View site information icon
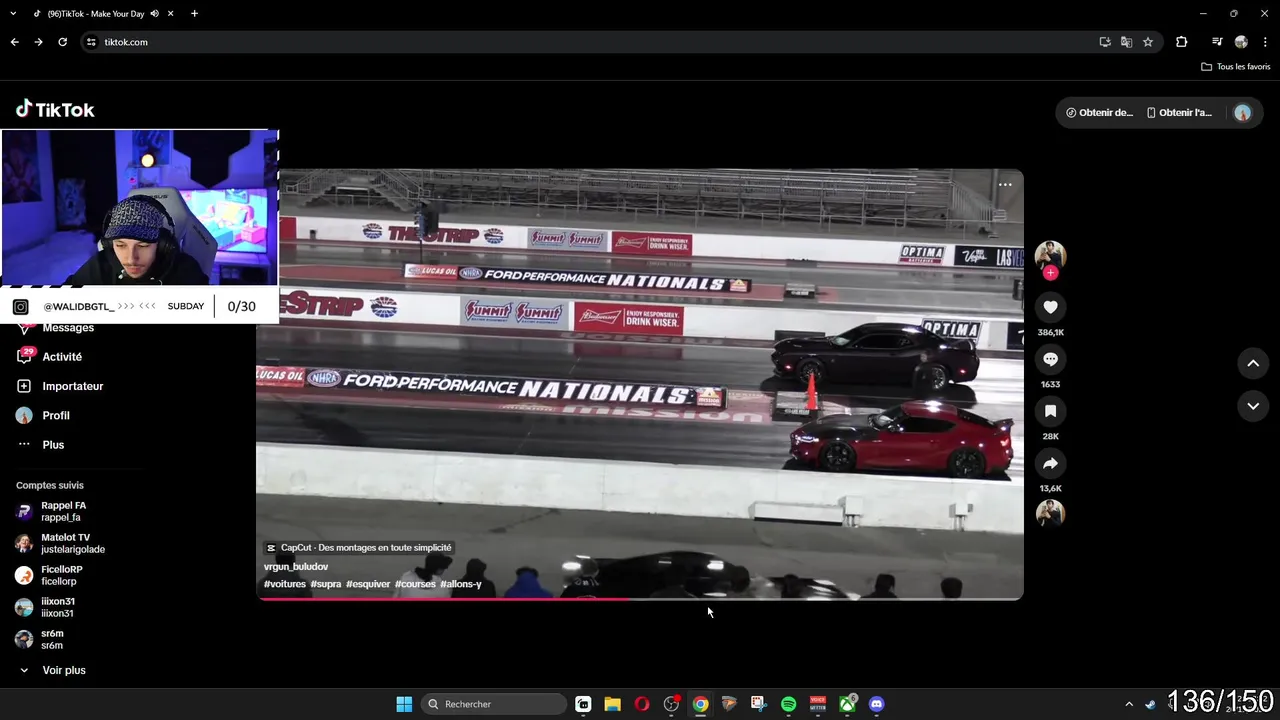This screenshot has height=720, width=1280. 91,42
